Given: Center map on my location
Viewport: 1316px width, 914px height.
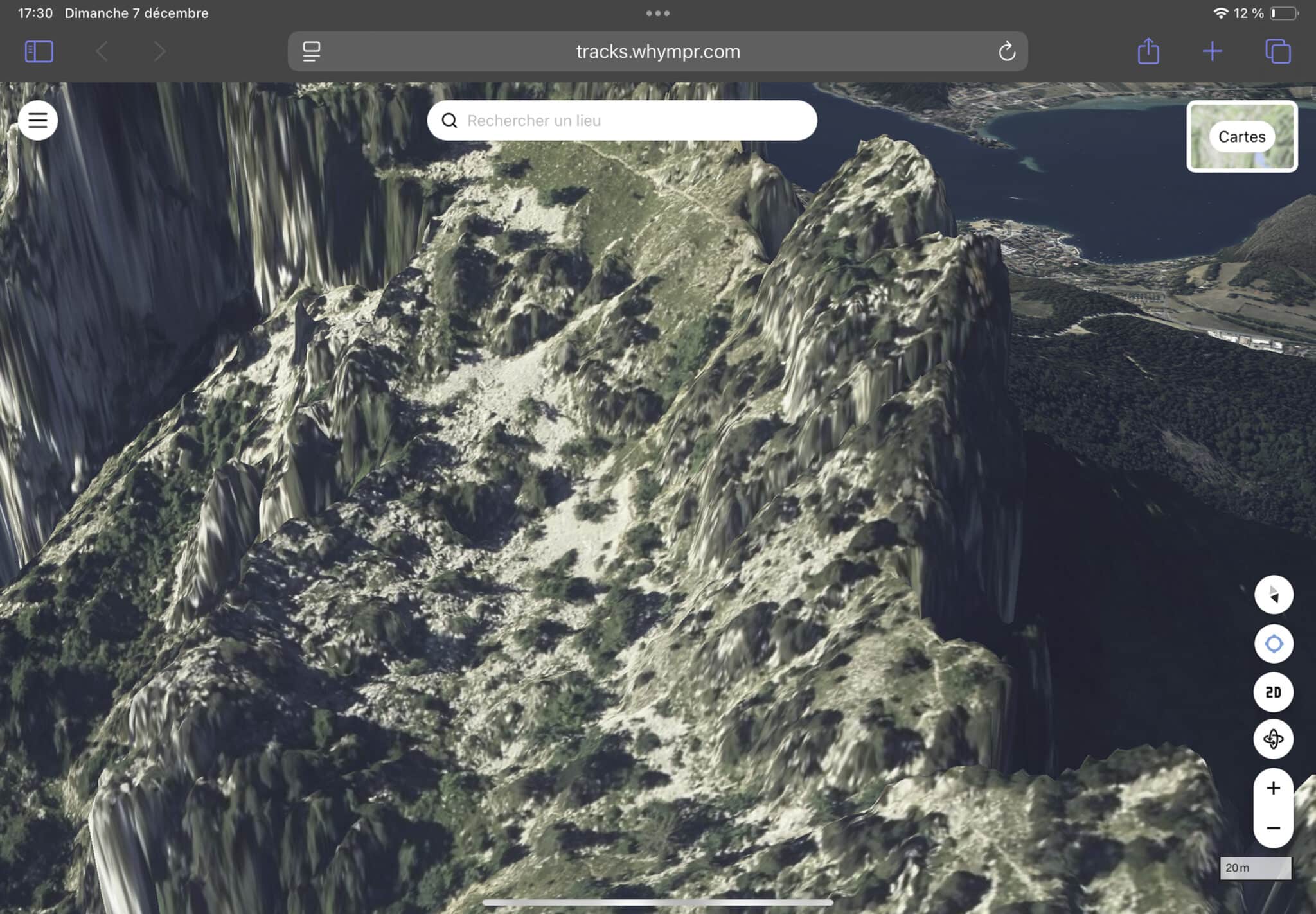Looking at the screenshot, I should pos(1273,644).
